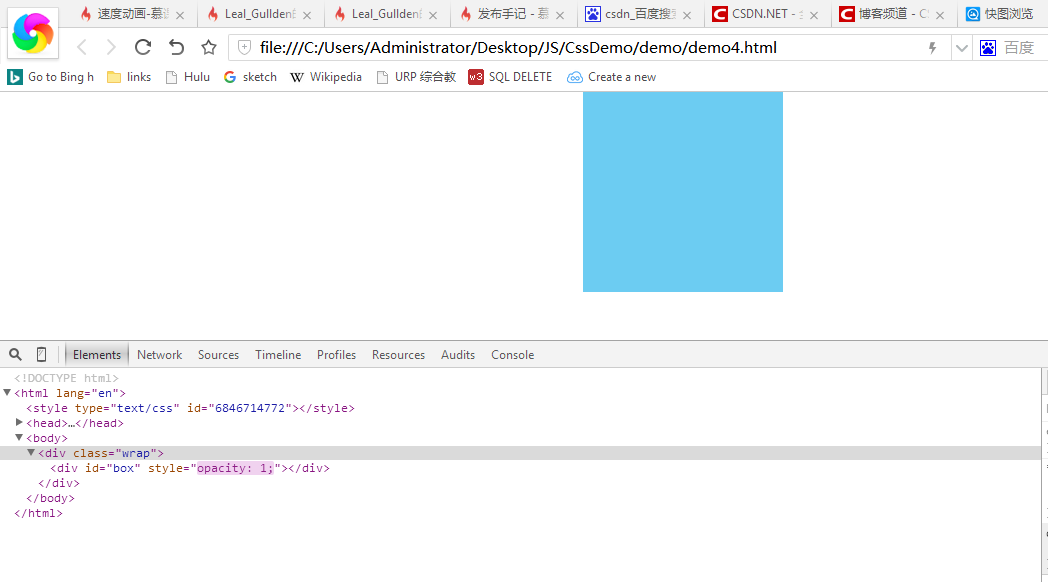Expand the head node triangle
Image resolution: width=1048 pixels, height=582 pixels.
click(19, 423)
